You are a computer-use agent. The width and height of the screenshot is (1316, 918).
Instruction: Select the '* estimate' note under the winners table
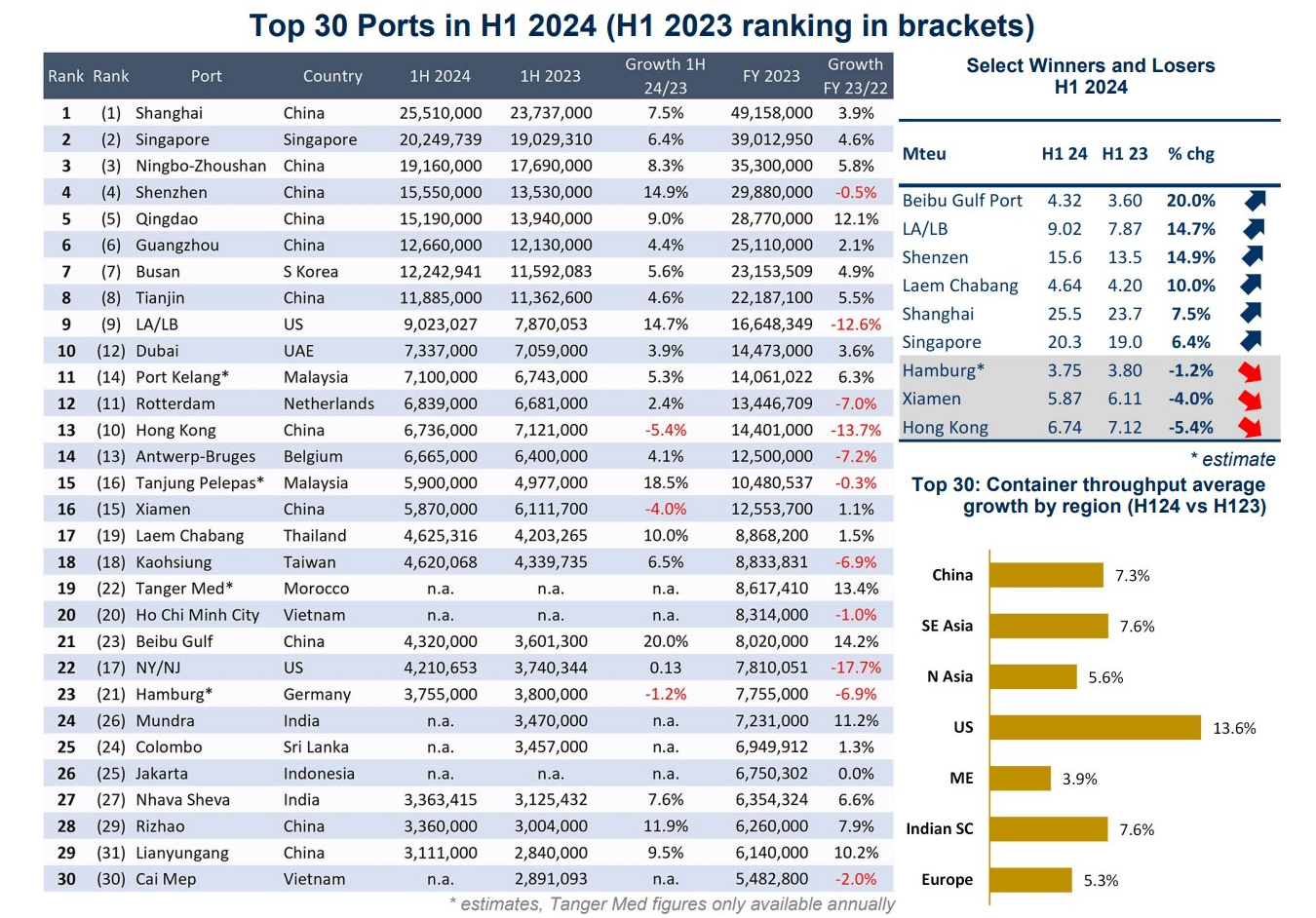point(1232,459)
